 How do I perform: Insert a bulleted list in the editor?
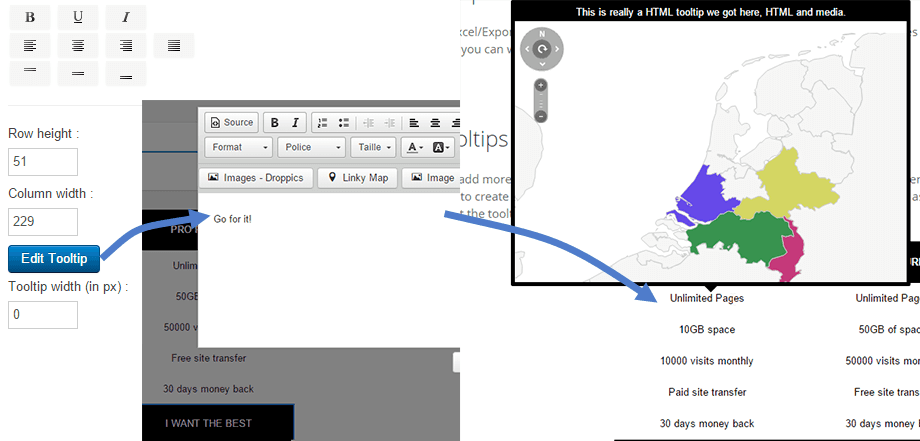pyautogui.click(x=344, y=123)
